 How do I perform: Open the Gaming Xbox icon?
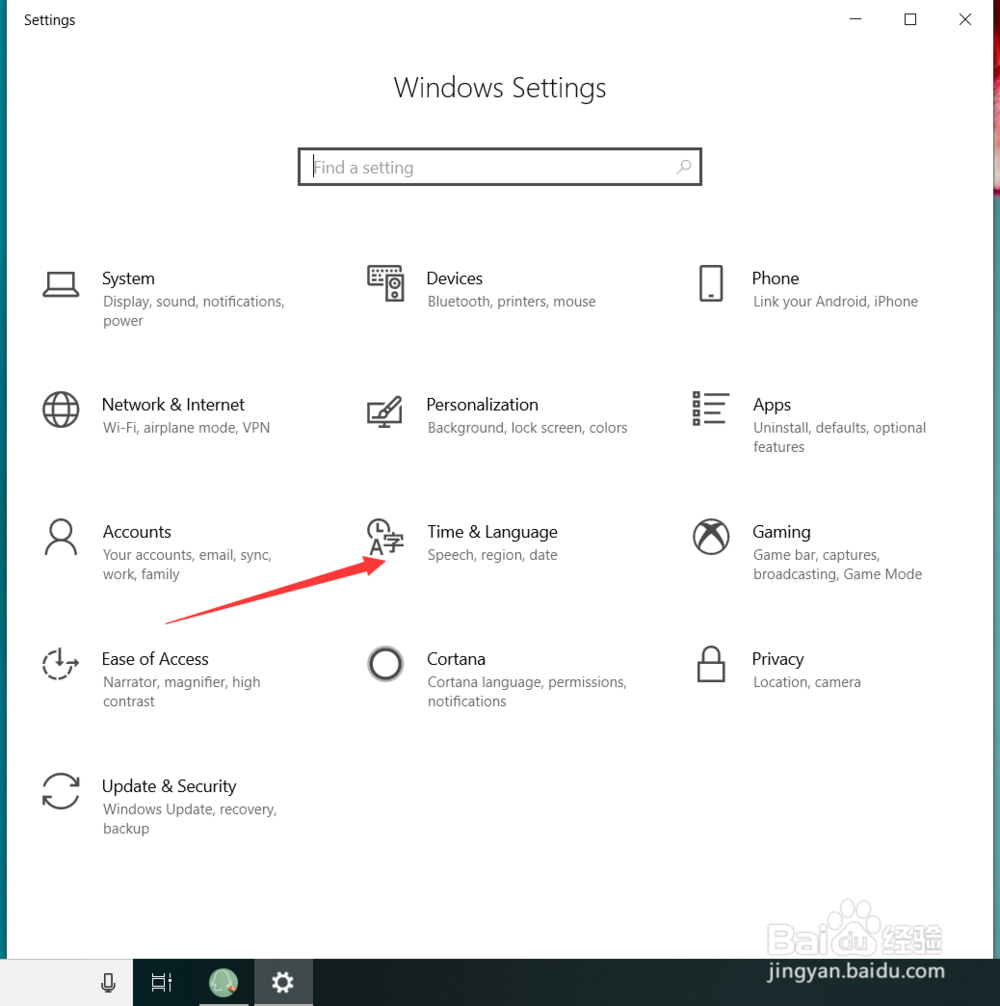click(711, 536)
